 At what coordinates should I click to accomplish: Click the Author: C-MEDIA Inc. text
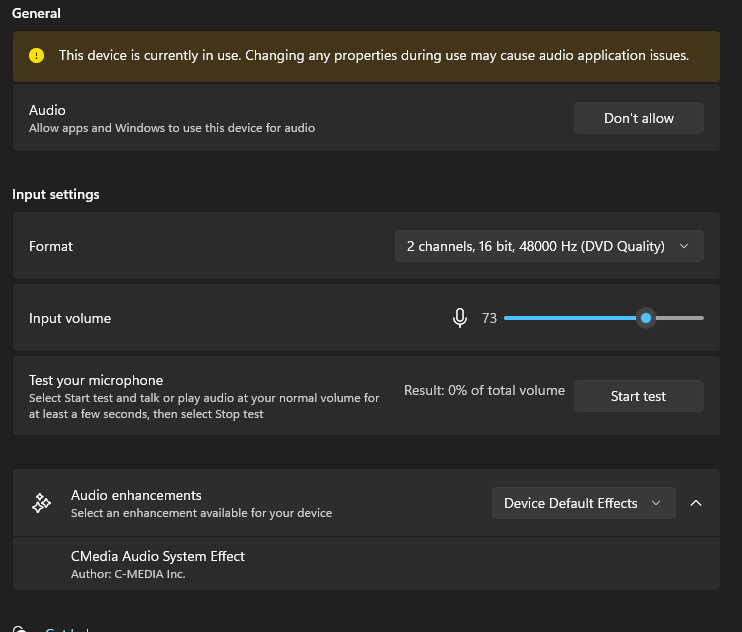[128, 574]
